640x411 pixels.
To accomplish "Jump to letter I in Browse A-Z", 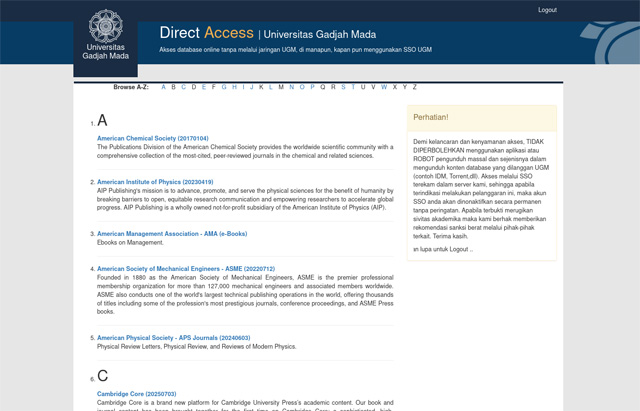I will click(x=243, y=87).
